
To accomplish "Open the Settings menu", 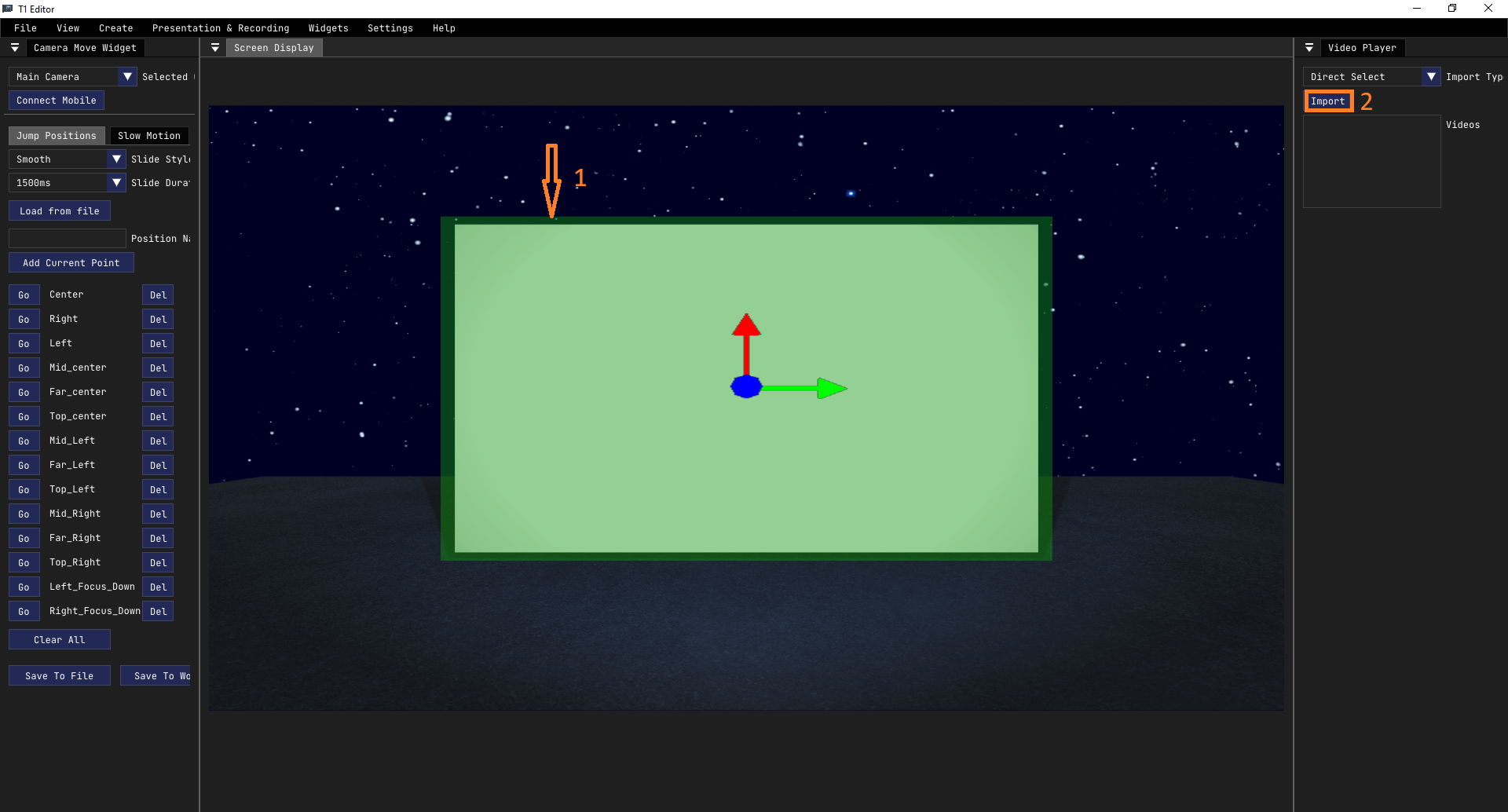I will [390, 28].
